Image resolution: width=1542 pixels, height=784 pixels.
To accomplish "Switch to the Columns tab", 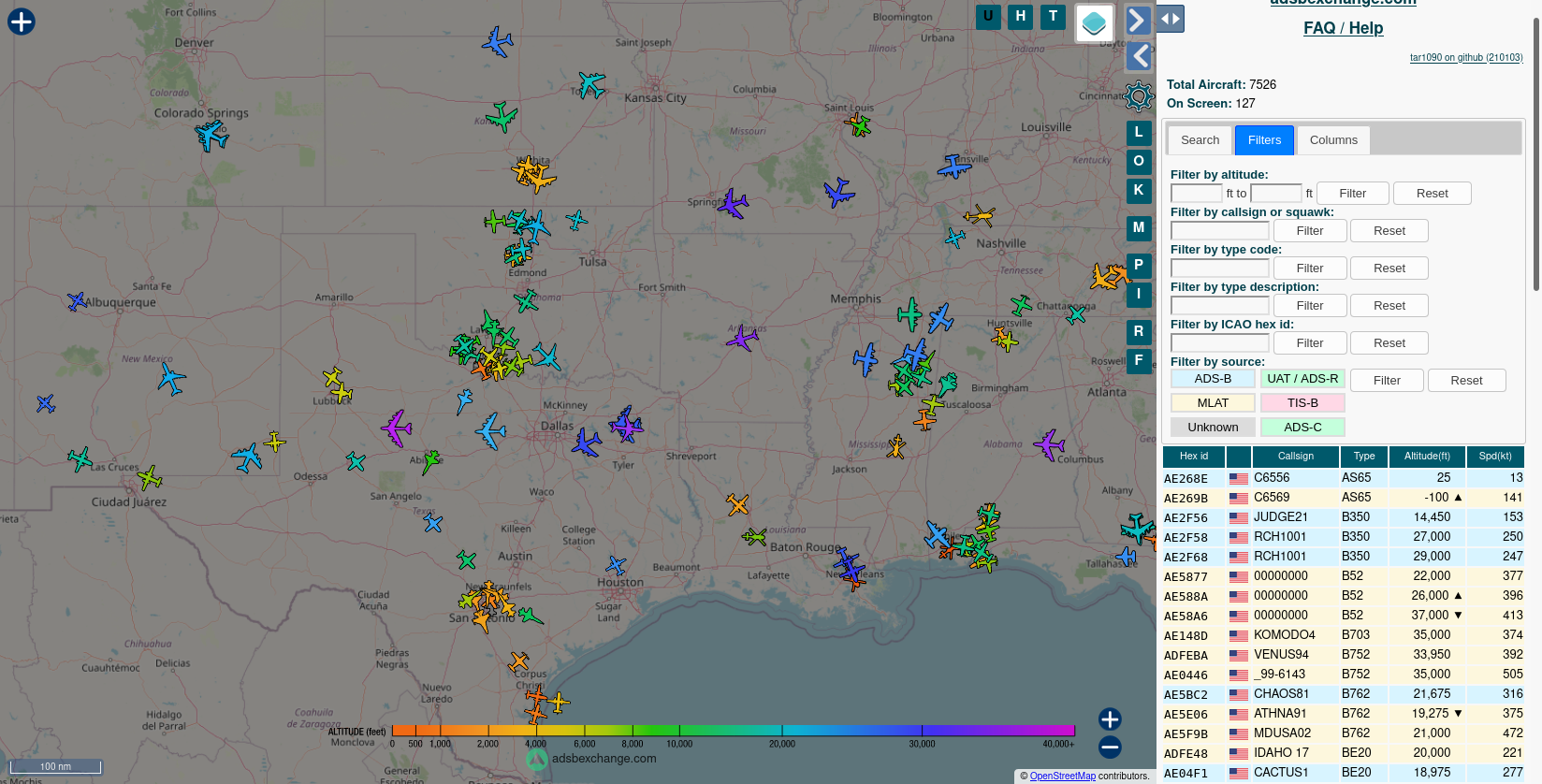I will point(1333,140).
